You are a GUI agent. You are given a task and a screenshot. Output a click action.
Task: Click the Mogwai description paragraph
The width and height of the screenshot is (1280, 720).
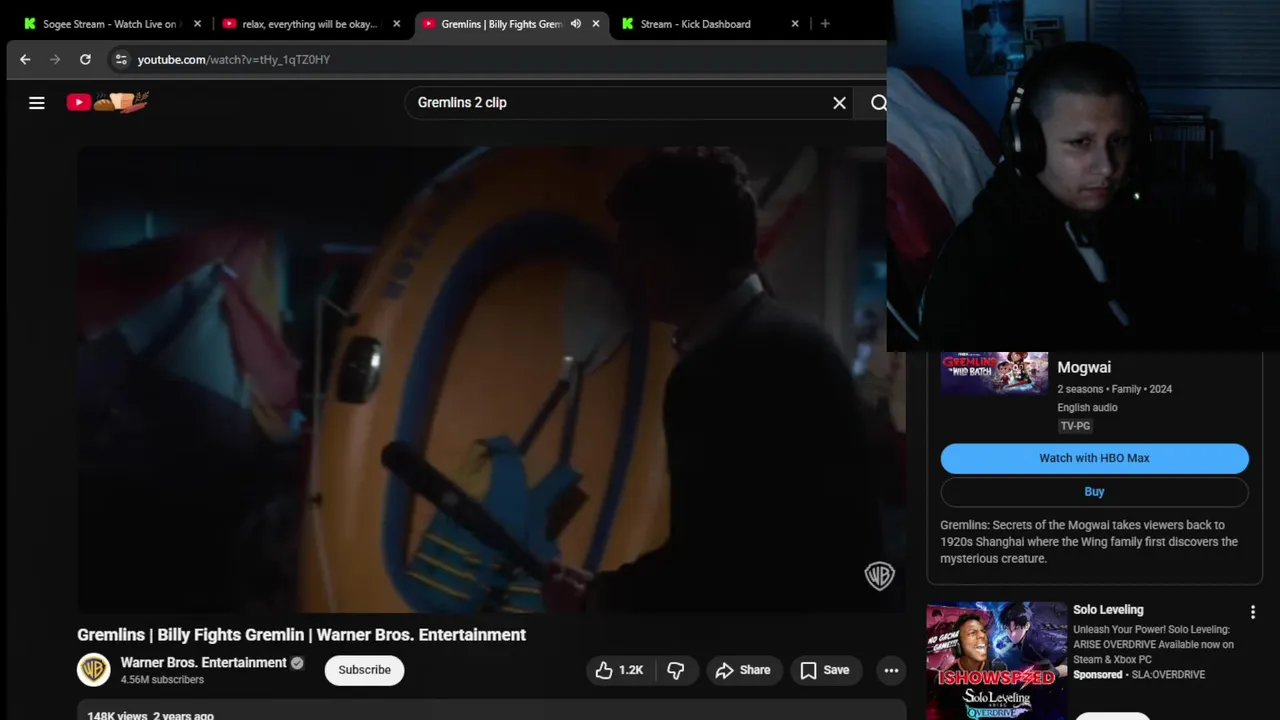(x=1089, y=542)
